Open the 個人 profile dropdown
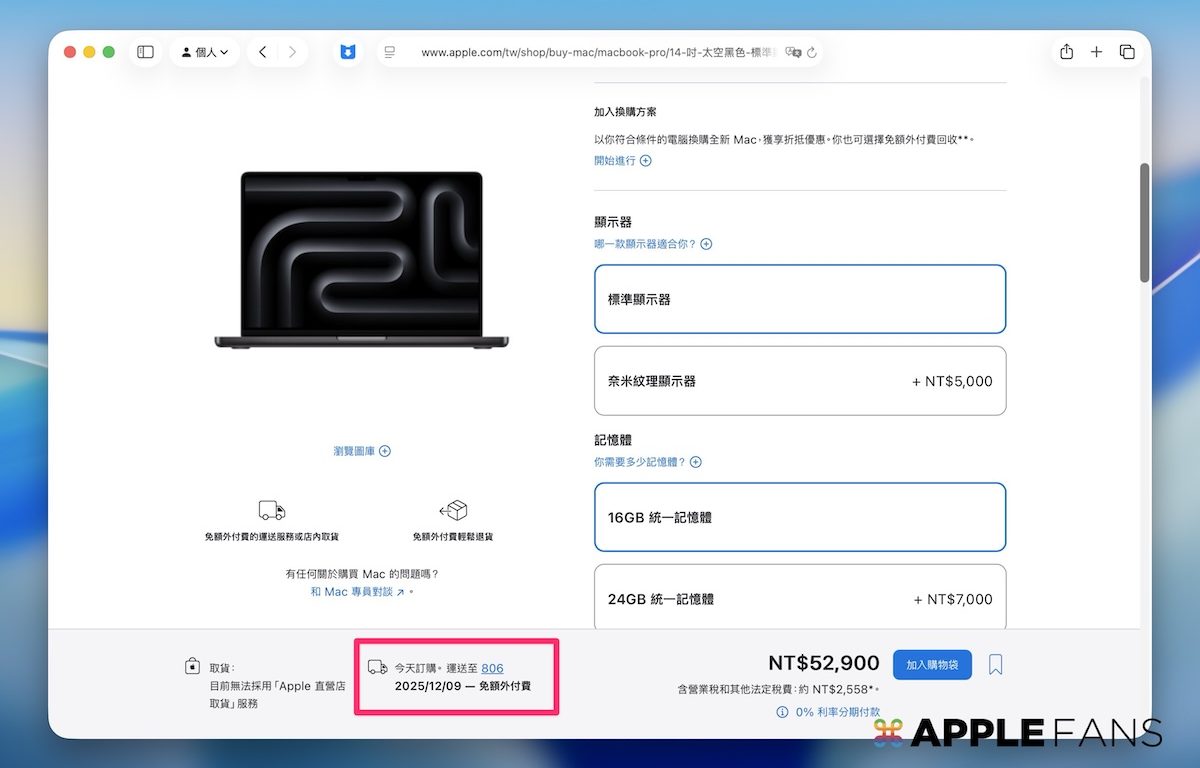The image size is (1200, 768). pyautogui.click(x=204, y=52)
